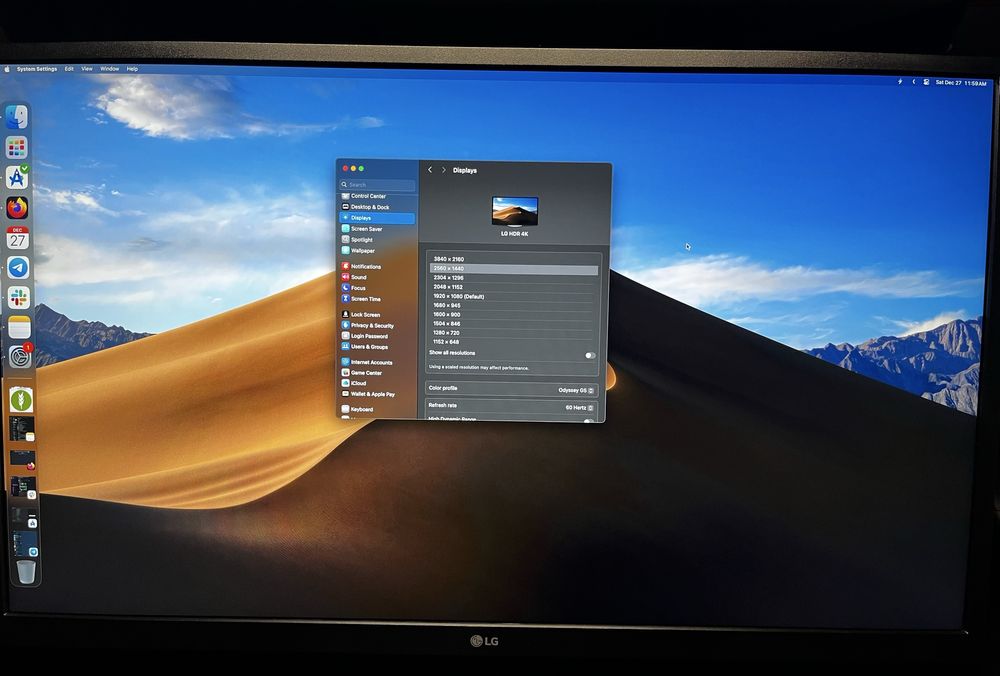This screenshot has height=676, width=1000.
Task: Select 3840 × 2160 resolution
Action: click(x=514, y=259)
